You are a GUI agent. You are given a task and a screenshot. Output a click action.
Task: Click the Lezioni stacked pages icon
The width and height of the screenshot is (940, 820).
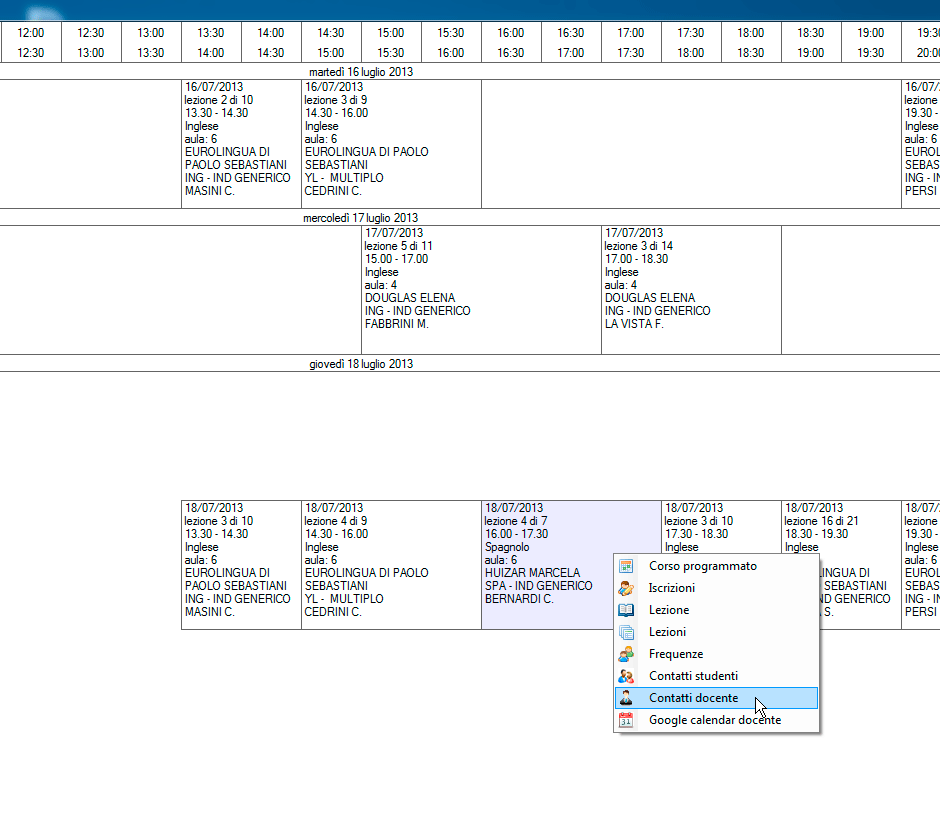(626, 632)
